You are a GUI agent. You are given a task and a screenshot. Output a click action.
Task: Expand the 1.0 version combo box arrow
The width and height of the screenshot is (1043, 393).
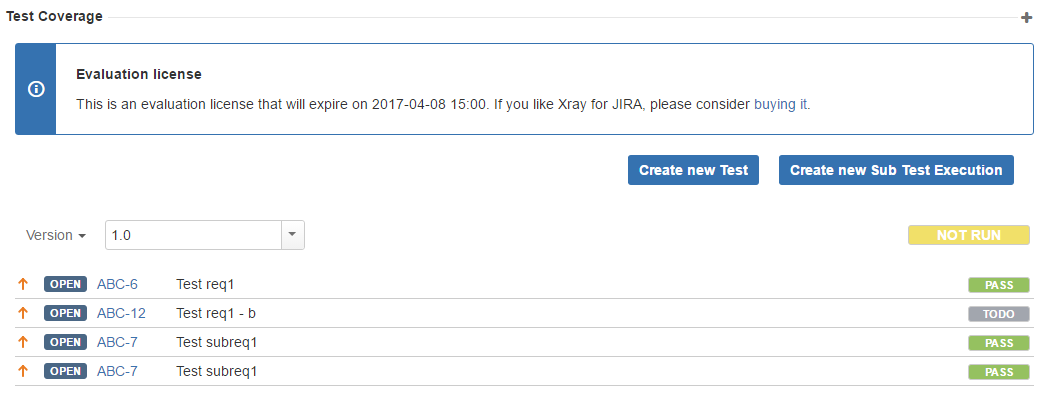click(x=293, y=235)
